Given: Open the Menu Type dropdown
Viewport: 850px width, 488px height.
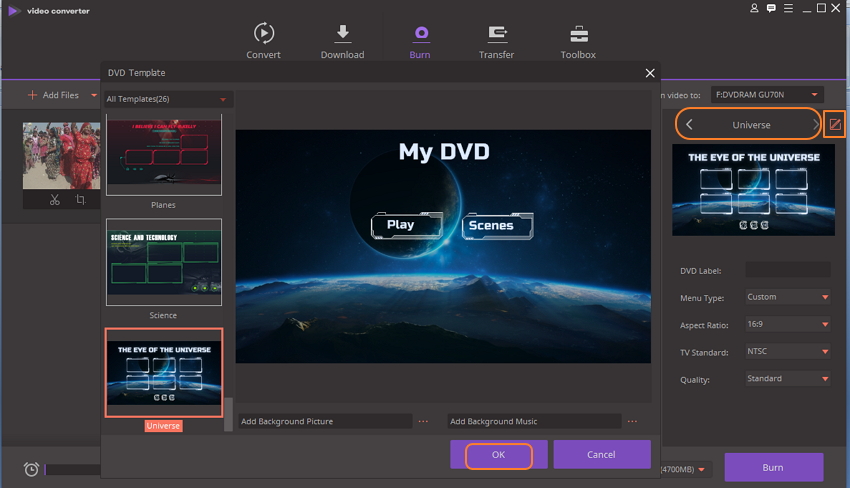Looking at the screenshot, I should click(x=788, y=297).
